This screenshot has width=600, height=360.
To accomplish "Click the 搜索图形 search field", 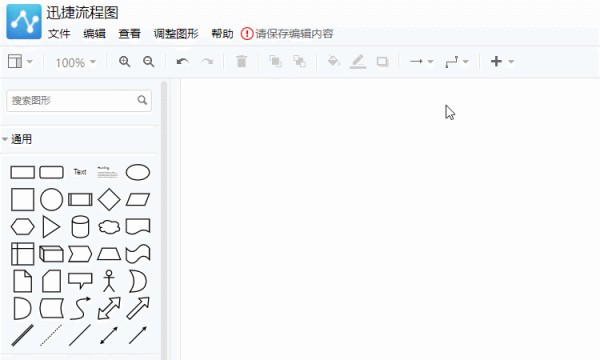I will pos(79,101).
